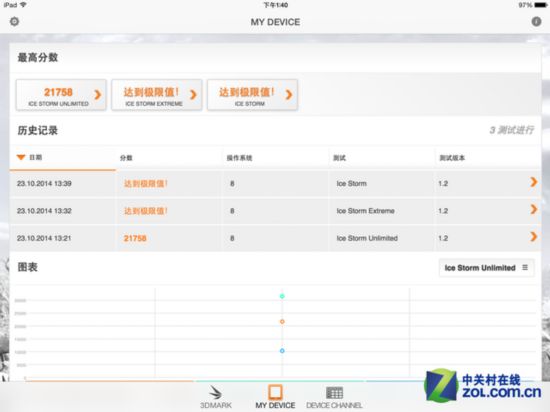Open the Ice Storm Extreme best score card
This screenshot has height=412, width=550.
[x=157, y=95]
